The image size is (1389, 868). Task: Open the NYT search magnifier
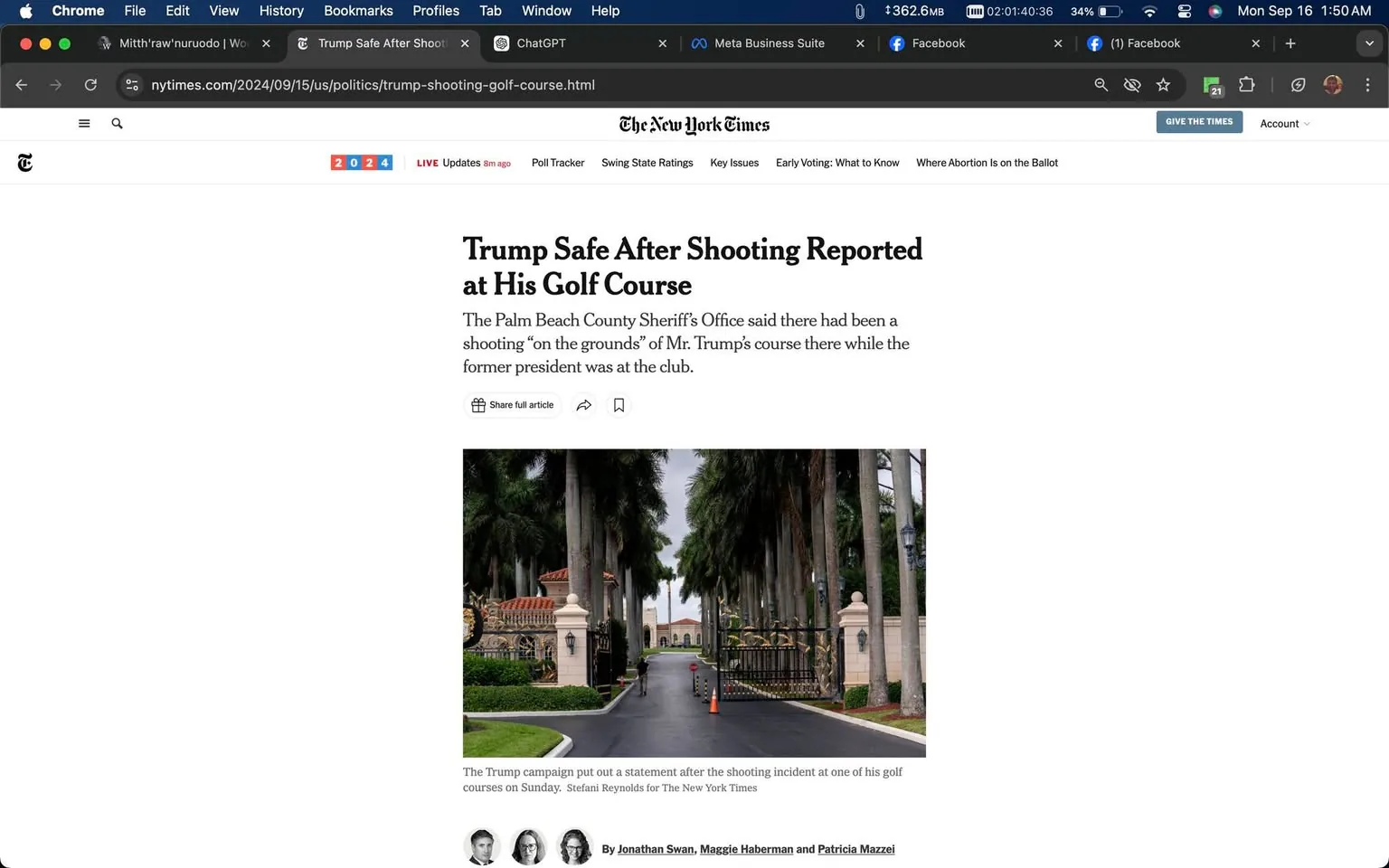117,123
